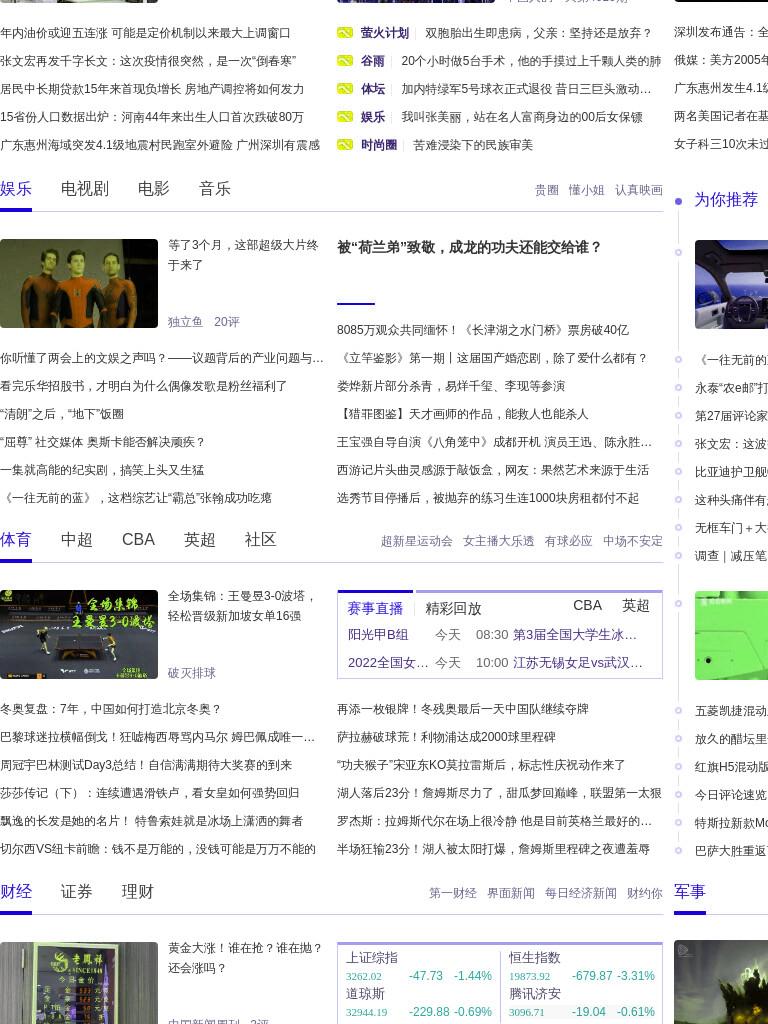Open the 军事 section heading
The image size is (768, 1024).
click(x=690, y=891)
